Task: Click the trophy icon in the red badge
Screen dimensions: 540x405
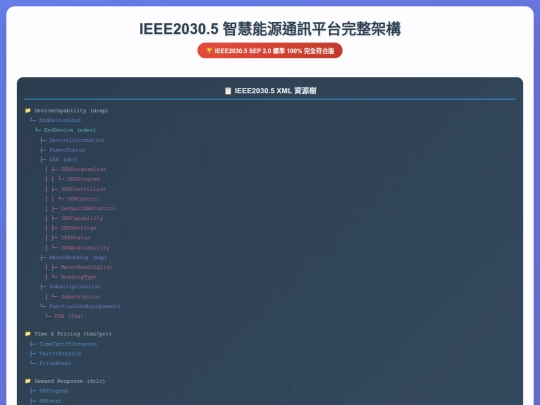Action: [x=209, y=51]
